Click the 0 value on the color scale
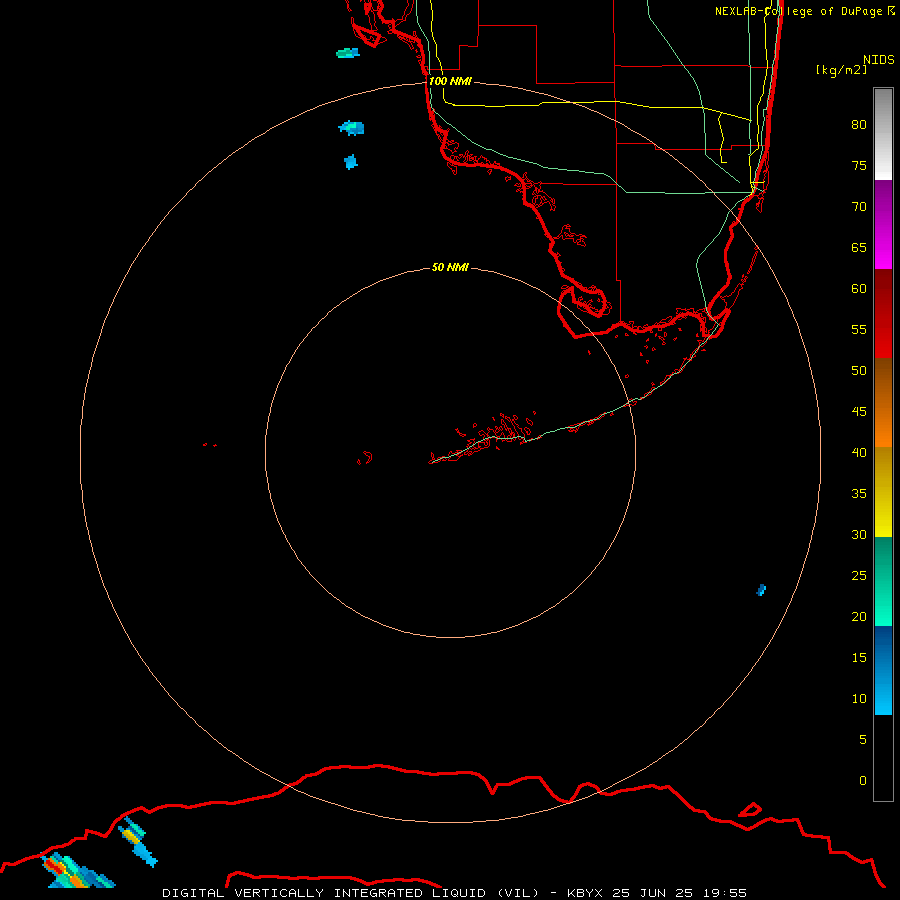This screenshot has height=900, width=900. tap(862, 781)
